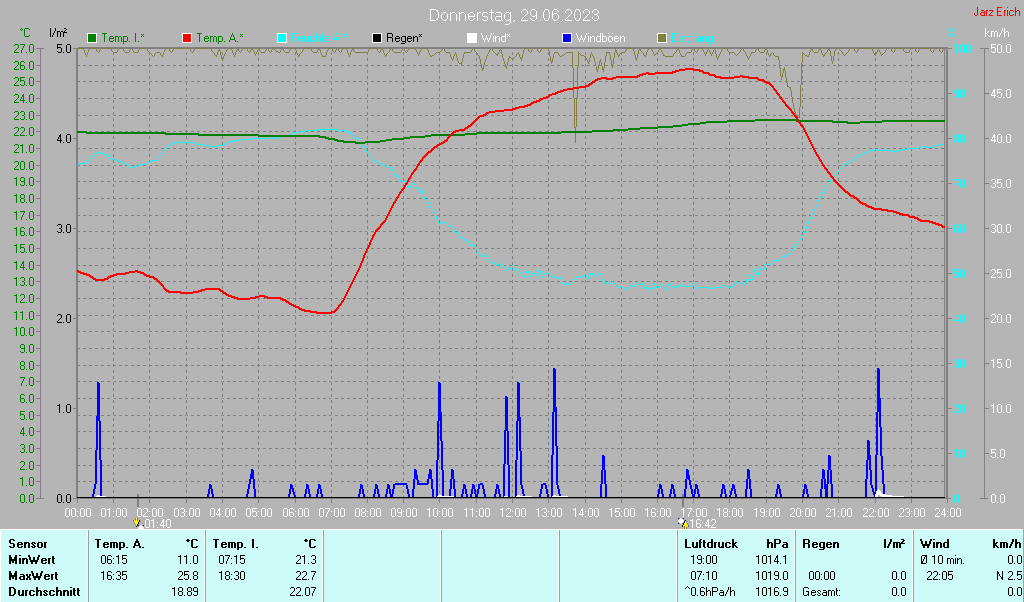Click the red Temp. A. legend square
The height and width of the screenshot is (602, 1024).
click(187, 39)
